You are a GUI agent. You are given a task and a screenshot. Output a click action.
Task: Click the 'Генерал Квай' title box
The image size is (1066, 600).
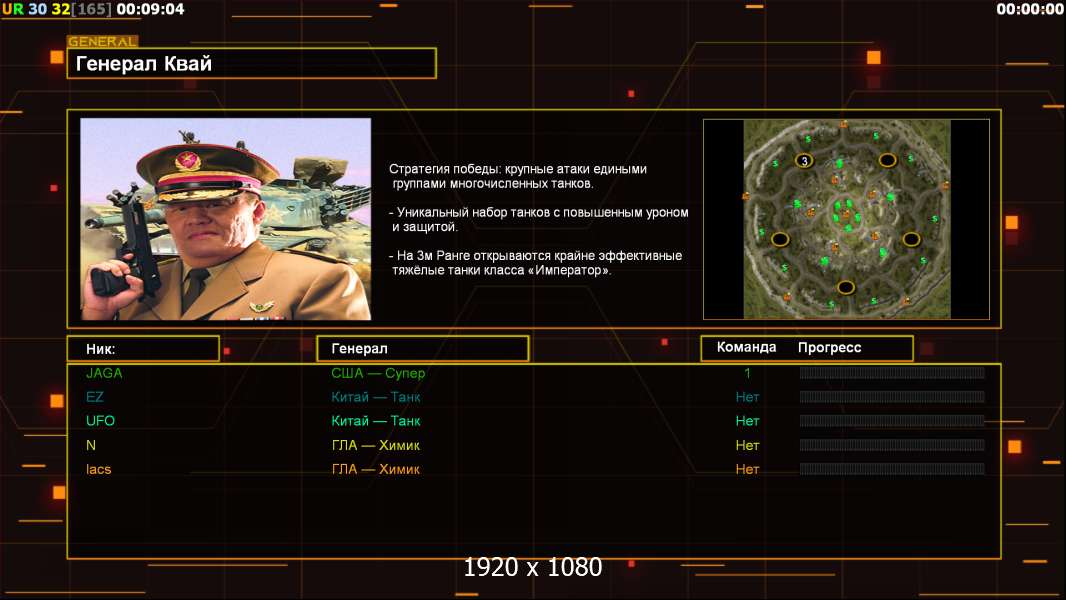point(251,64)
